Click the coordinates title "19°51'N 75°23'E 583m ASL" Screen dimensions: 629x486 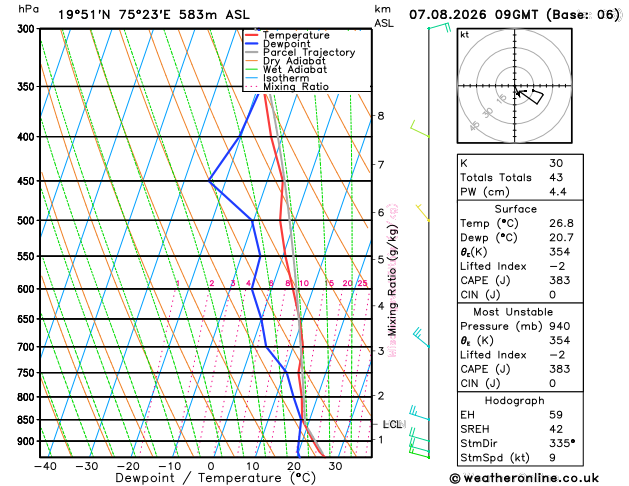tap(154, 15)
